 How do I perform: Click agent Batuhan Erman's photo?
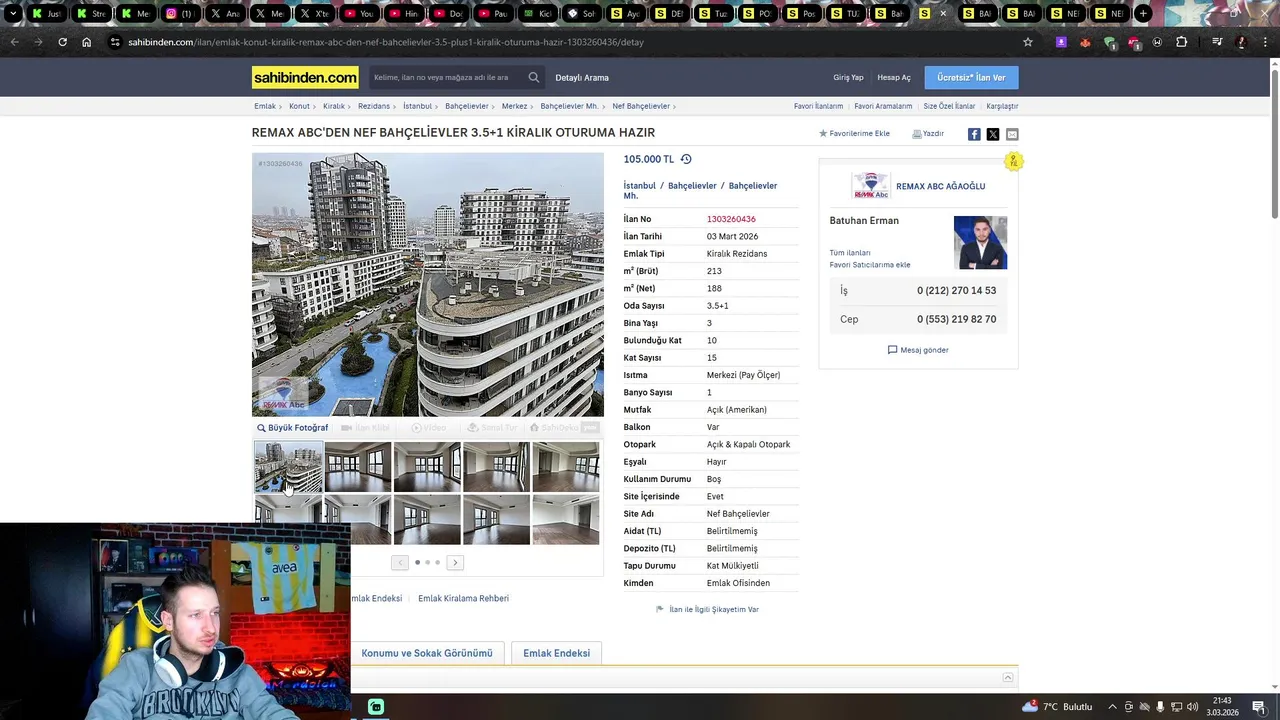(x=980, y=242)
